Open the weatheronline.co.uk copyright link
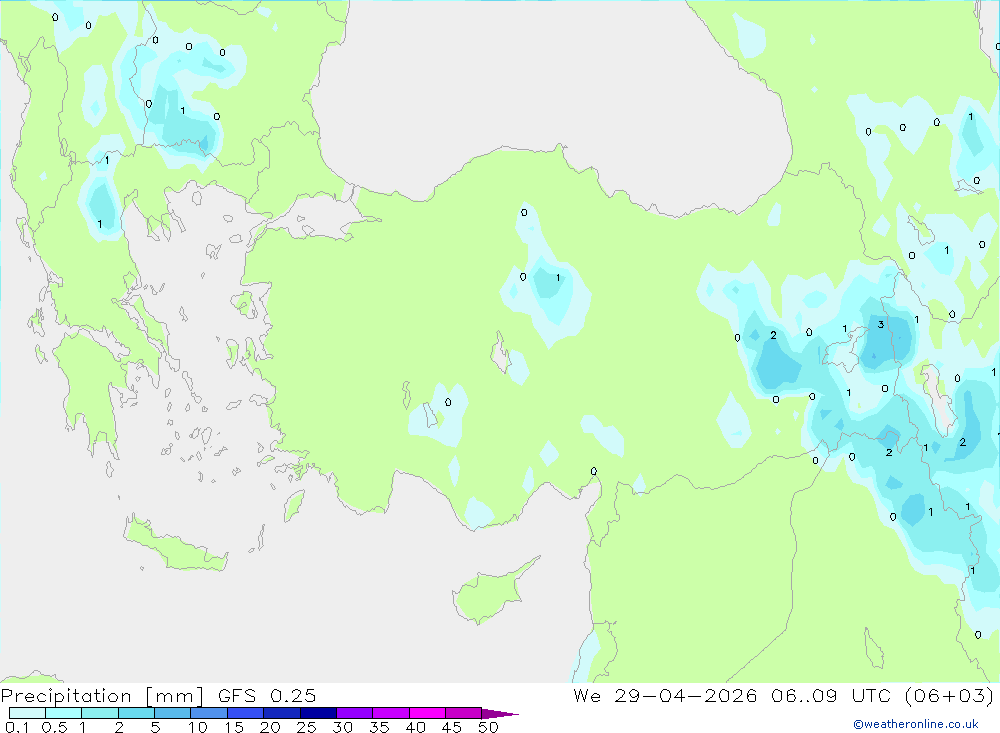The width and height of the screenshot is (1000, 733). point(916,724)
